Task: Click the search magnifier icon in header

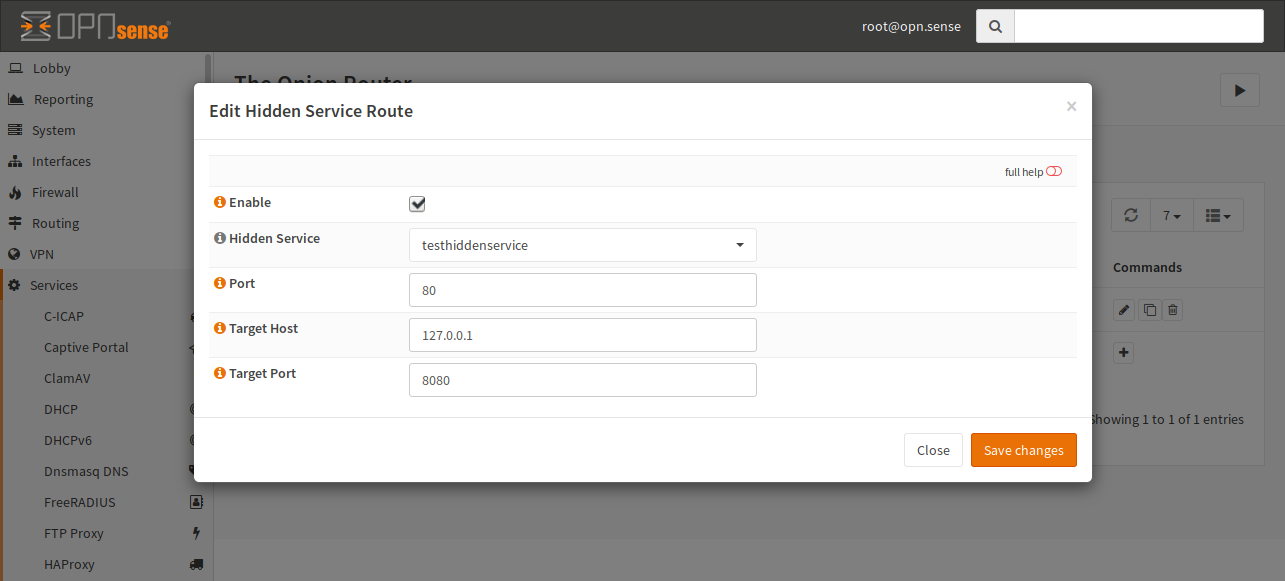Action: click(x=995, y=27)
